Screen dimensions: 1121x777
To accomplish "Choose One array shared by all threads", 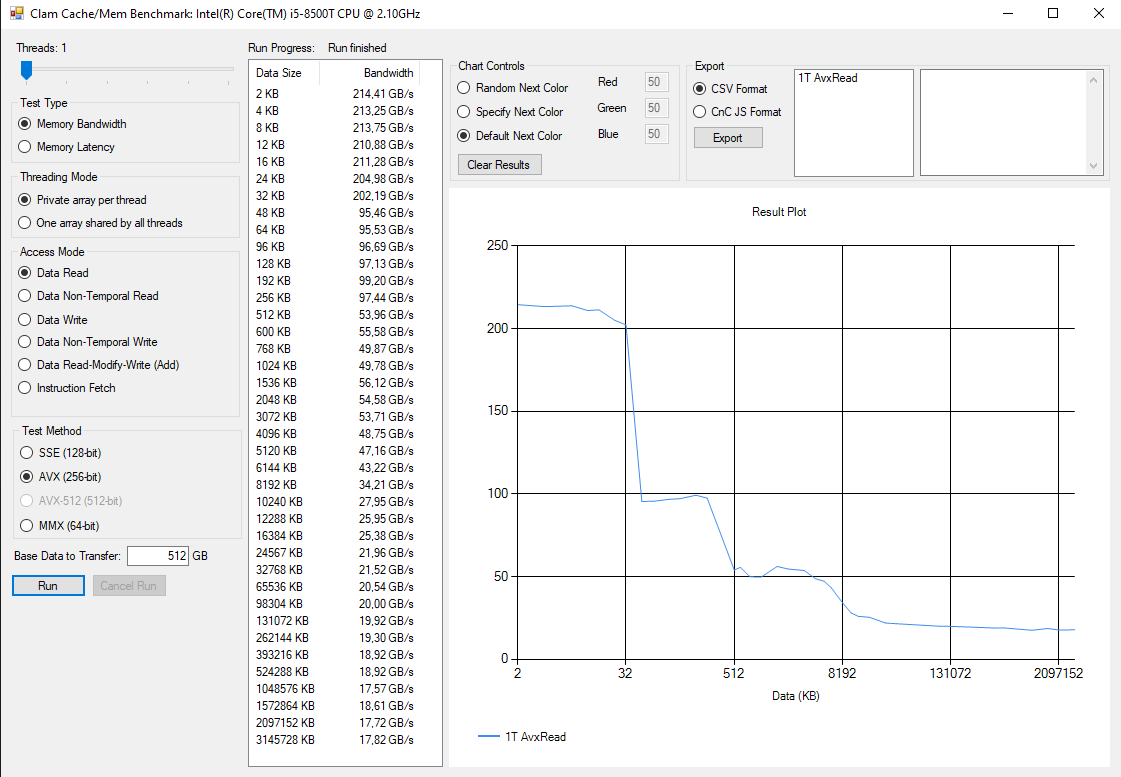I will coord(100,223).
